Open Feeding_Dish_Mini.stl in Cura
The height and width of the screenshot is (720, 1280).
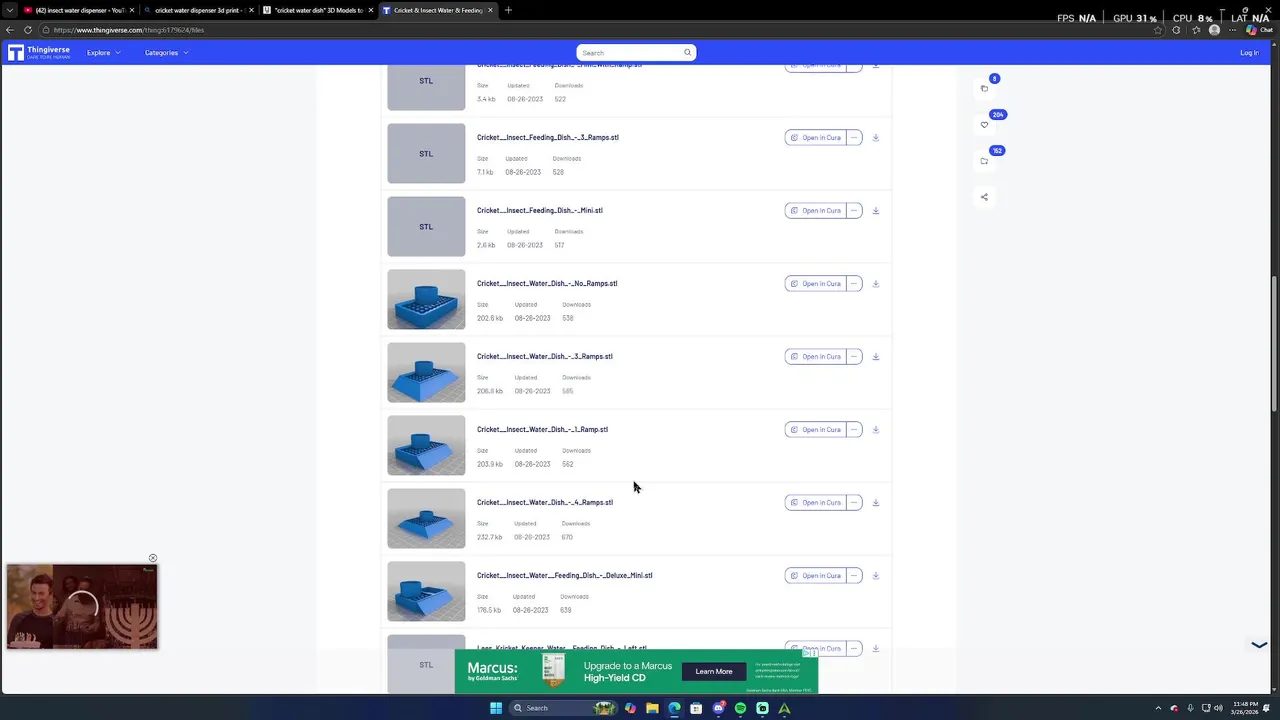[x=815, y=211]
